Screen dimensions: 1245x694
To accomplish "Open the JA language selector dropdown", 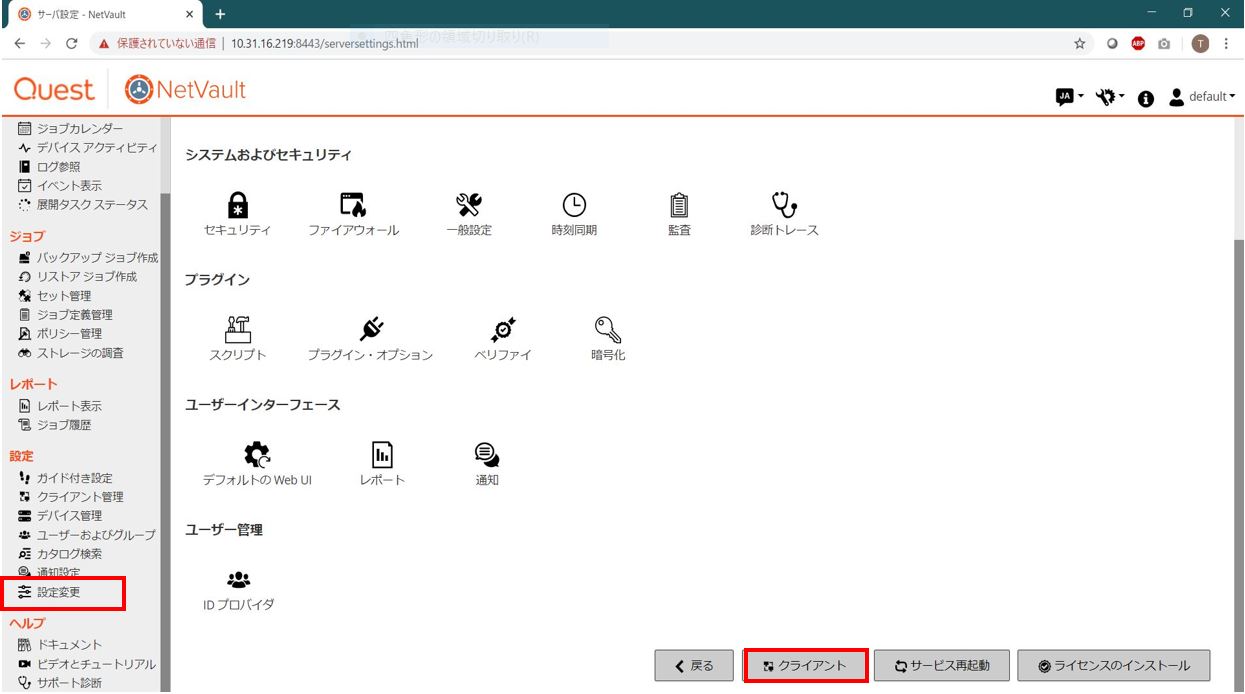I will tap(1070, 97).
